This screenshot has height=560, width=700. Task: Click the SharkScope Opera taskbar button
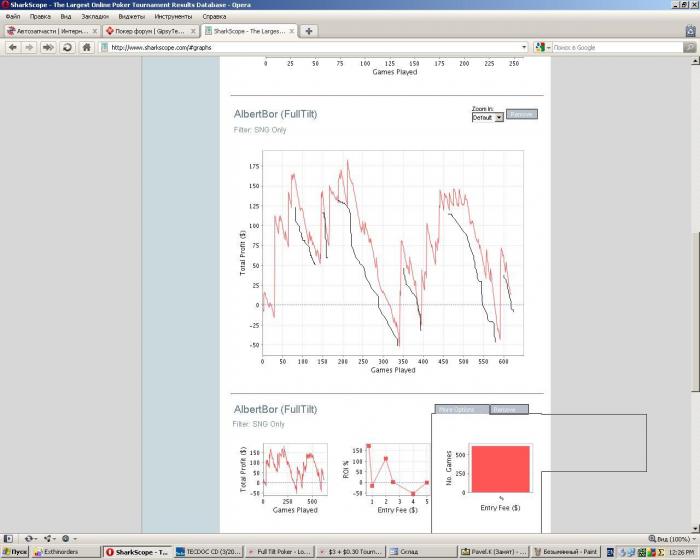137,552
